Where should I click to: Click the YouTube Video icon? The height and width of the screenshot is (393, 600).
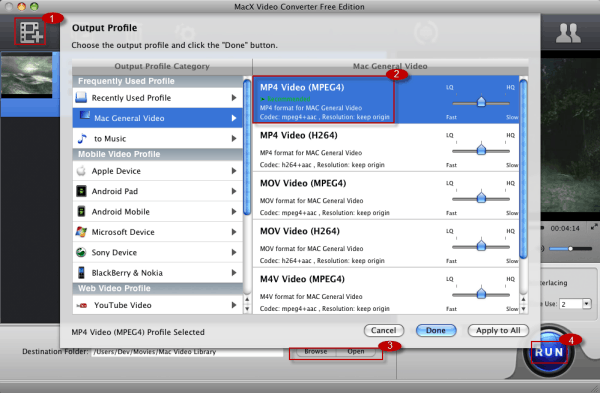[x=82, y=305]
